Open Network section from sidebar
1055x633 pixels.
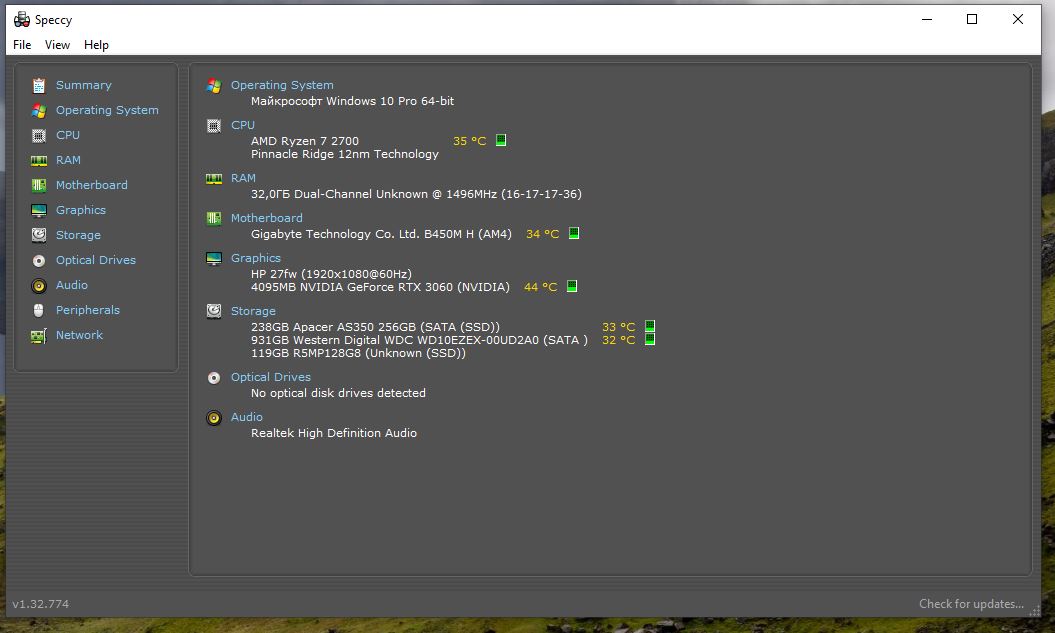coord(79,335)
